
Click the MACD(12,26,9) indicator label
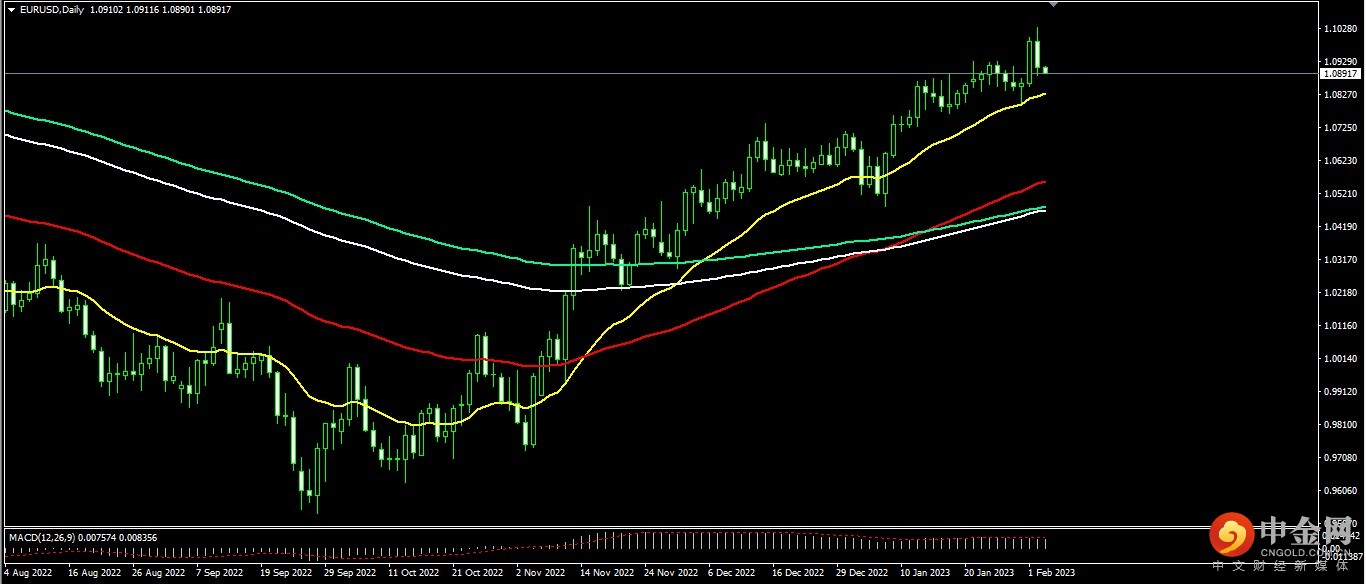41,537
